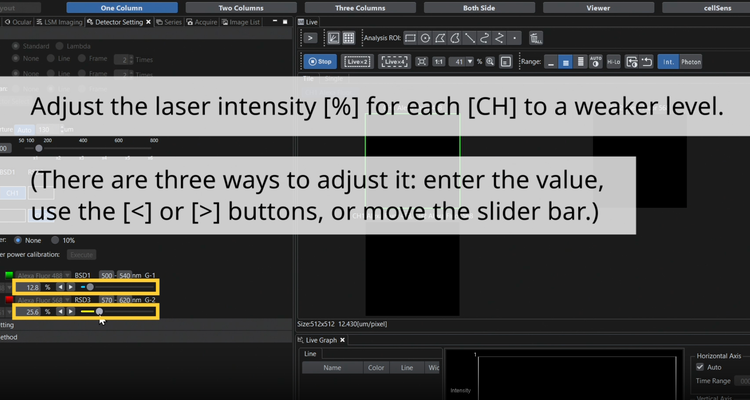Toggle the Auto checkbox under Horizontal Axis
The image size is (750, 400).
700,367
